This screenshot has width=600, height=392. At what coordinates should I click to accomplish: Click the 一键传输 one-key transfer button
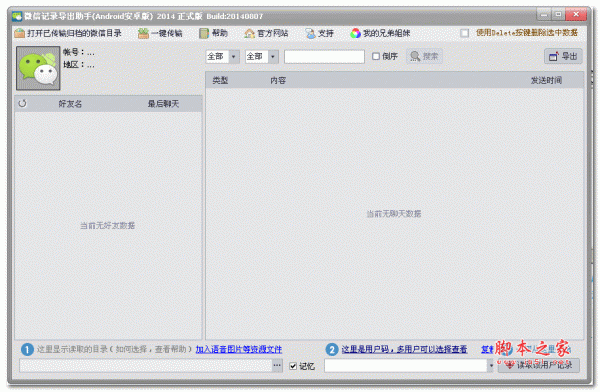pyautogui.click(x=160, y=33)
